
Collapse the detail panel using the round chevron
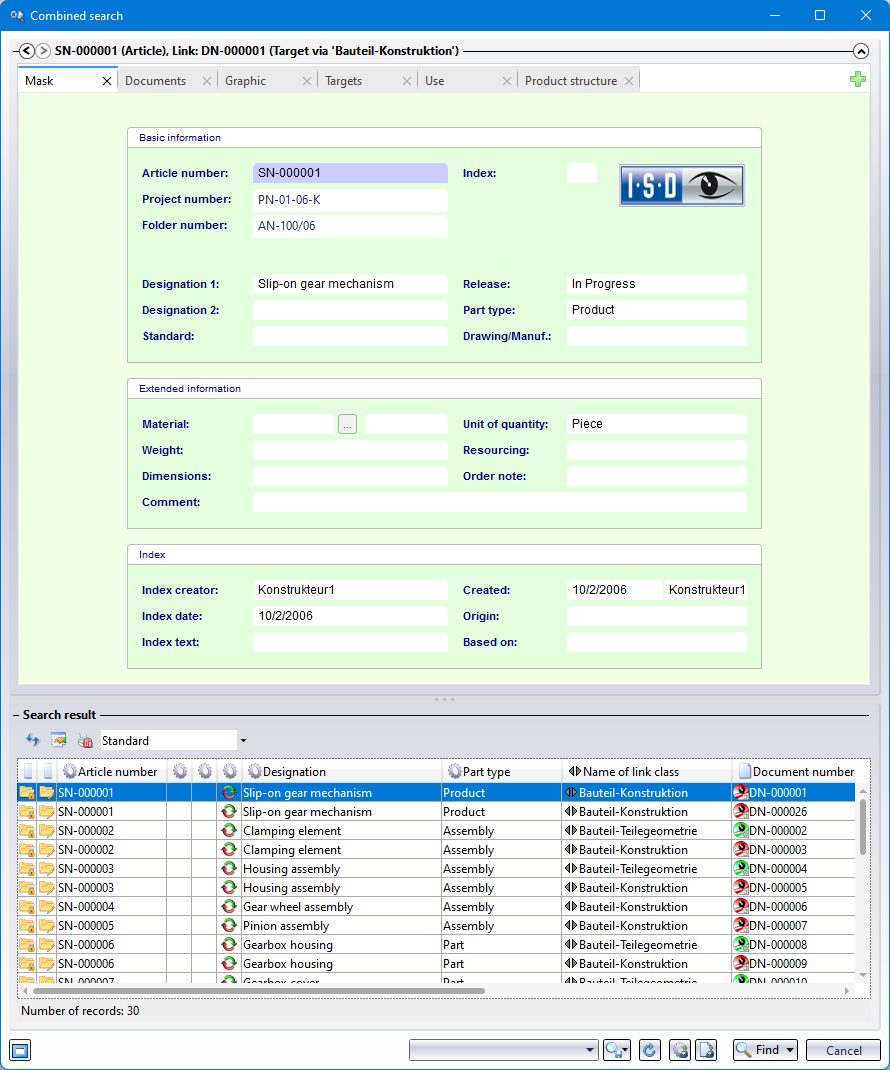pos(861,51)
